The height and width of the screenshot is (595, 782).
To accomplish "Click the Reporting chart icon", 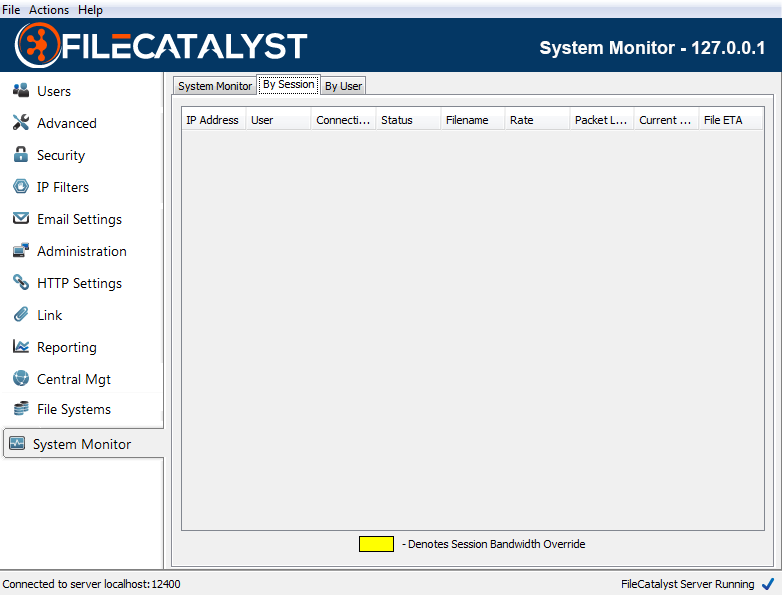I will click(20, 346).
